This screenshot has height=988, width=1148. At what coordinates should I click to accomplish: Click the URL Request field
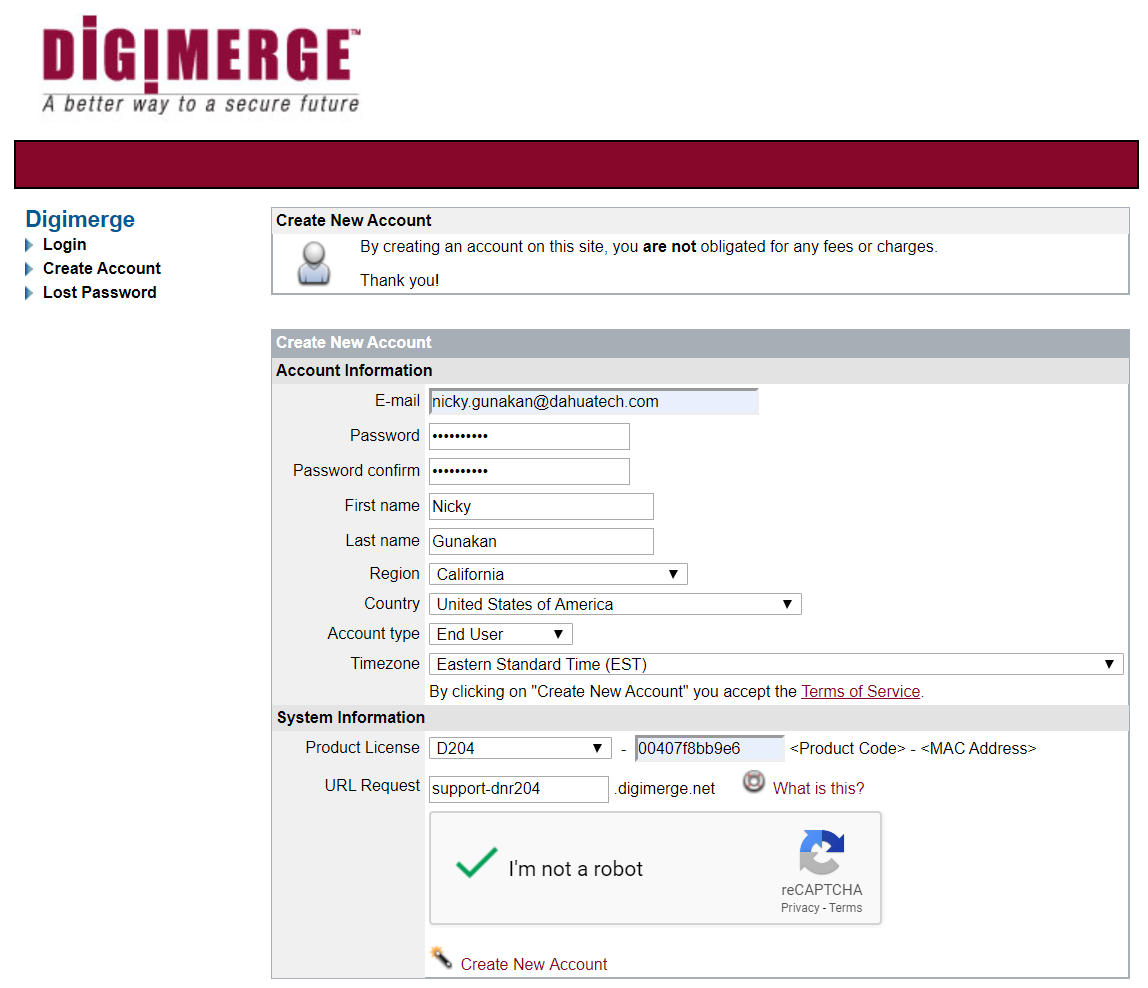pyautogui.click(x=518, y=789)
